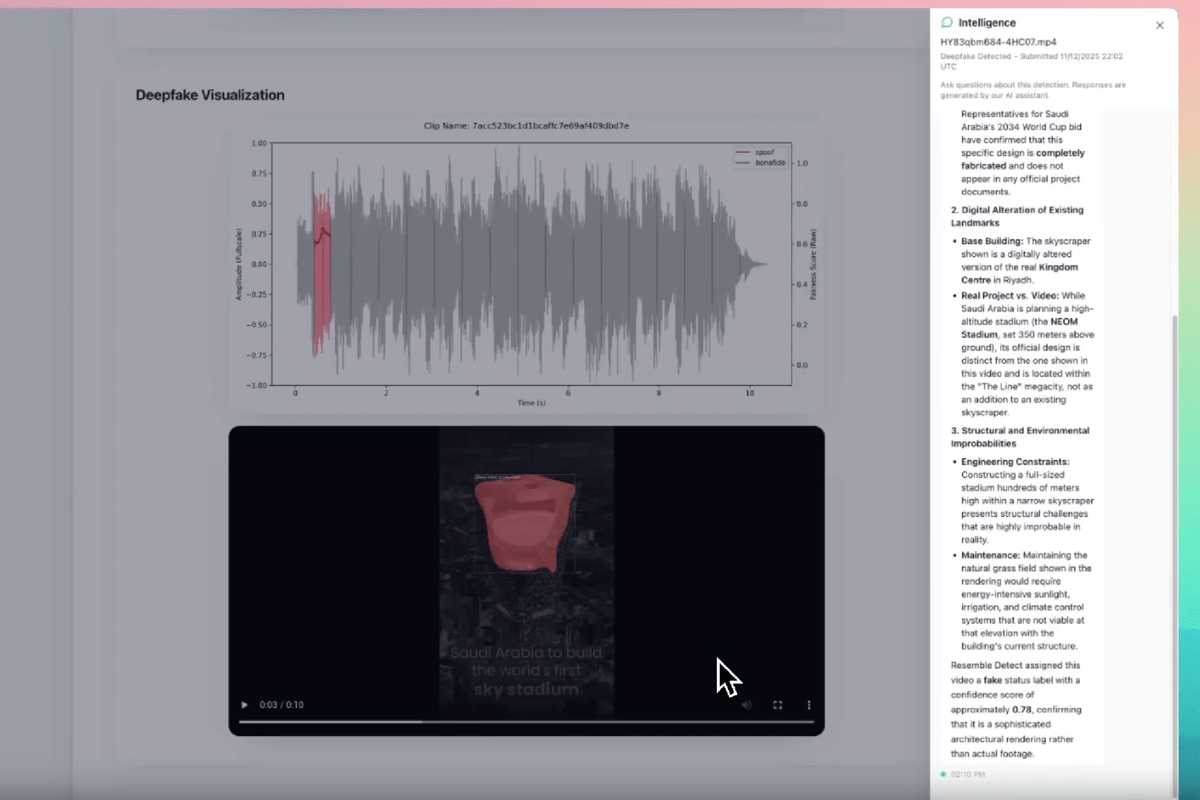Click the red mask overlay in video
The image size is (1200, 800).
click(525, 520)
